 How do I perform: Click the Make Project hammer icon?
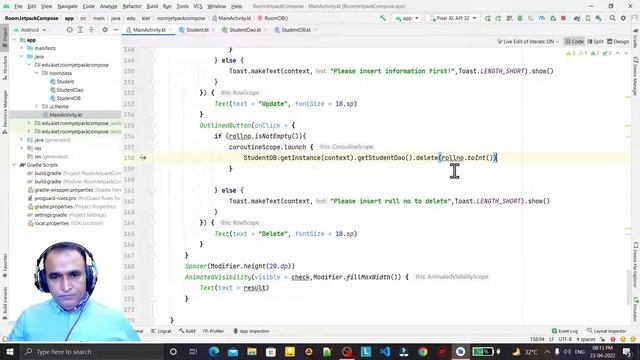coord(382,18)
